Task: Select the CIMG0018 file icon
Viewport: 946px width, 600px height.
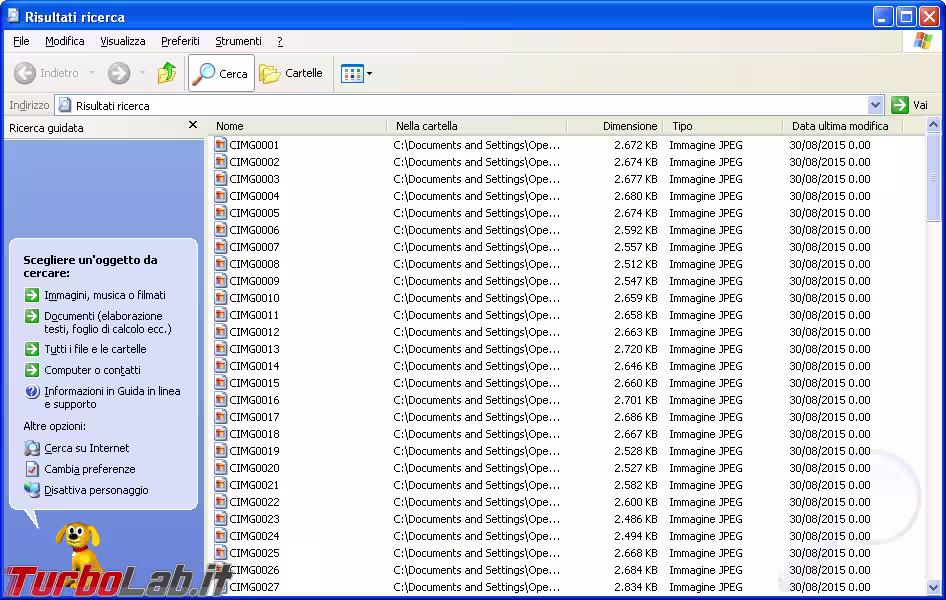Action: coord(221,434)
